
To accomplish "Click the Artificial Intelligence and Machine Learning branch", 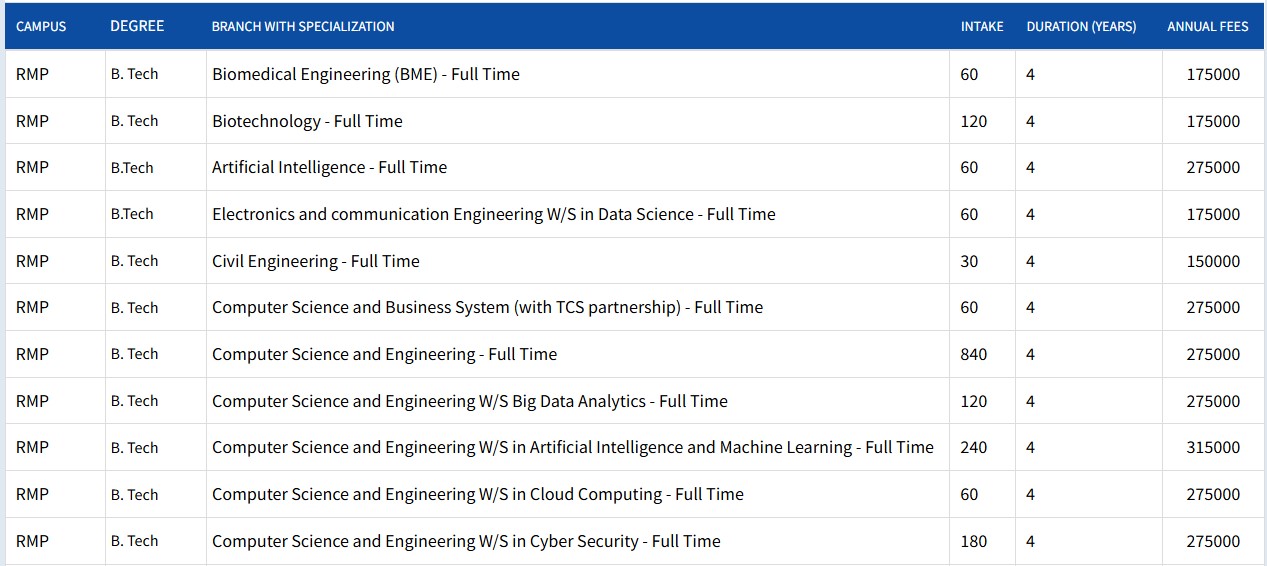I will pos(573,447).
